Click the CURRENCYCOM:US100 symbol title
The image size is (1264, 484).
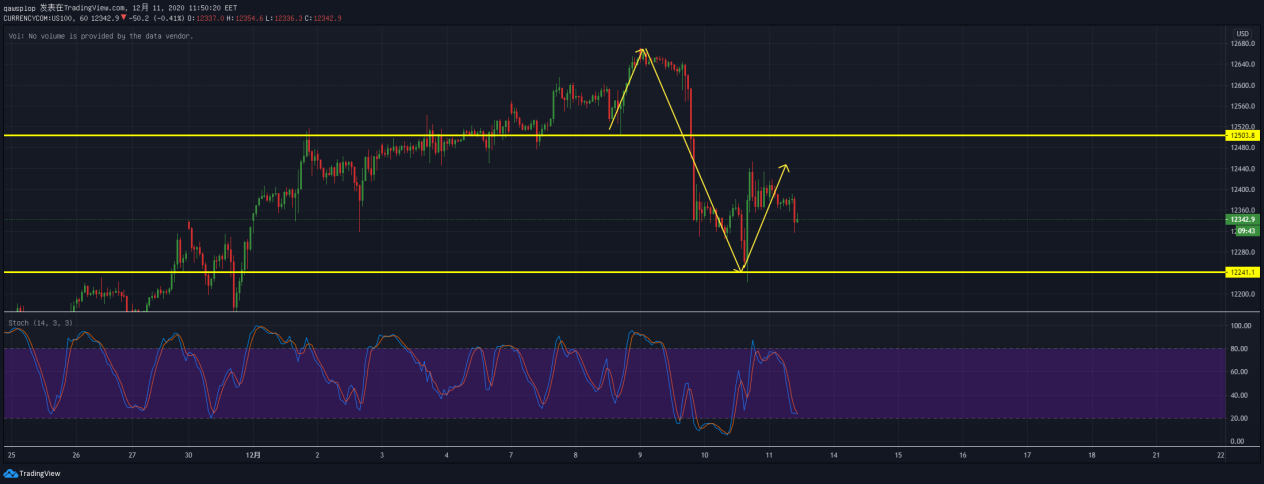pos(42,18)
